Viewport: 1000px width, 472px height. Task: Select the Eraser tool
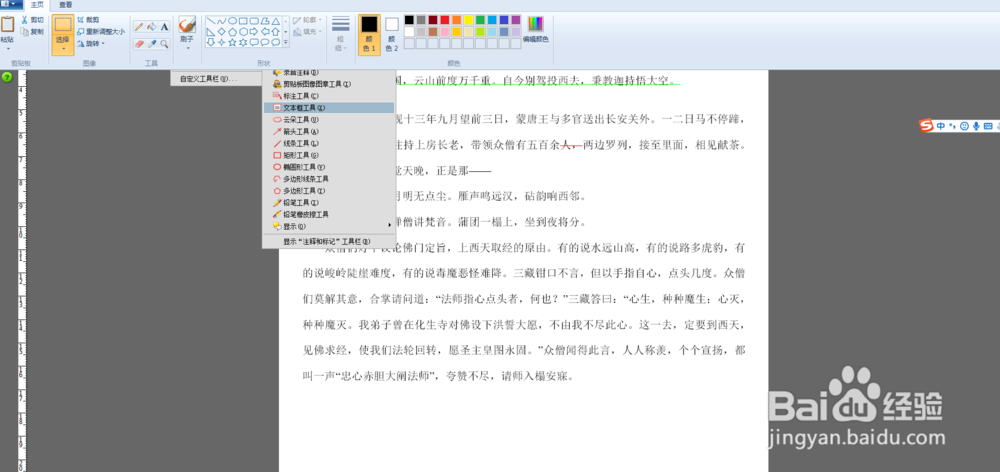pyautogui.click(x=138, y=43)
